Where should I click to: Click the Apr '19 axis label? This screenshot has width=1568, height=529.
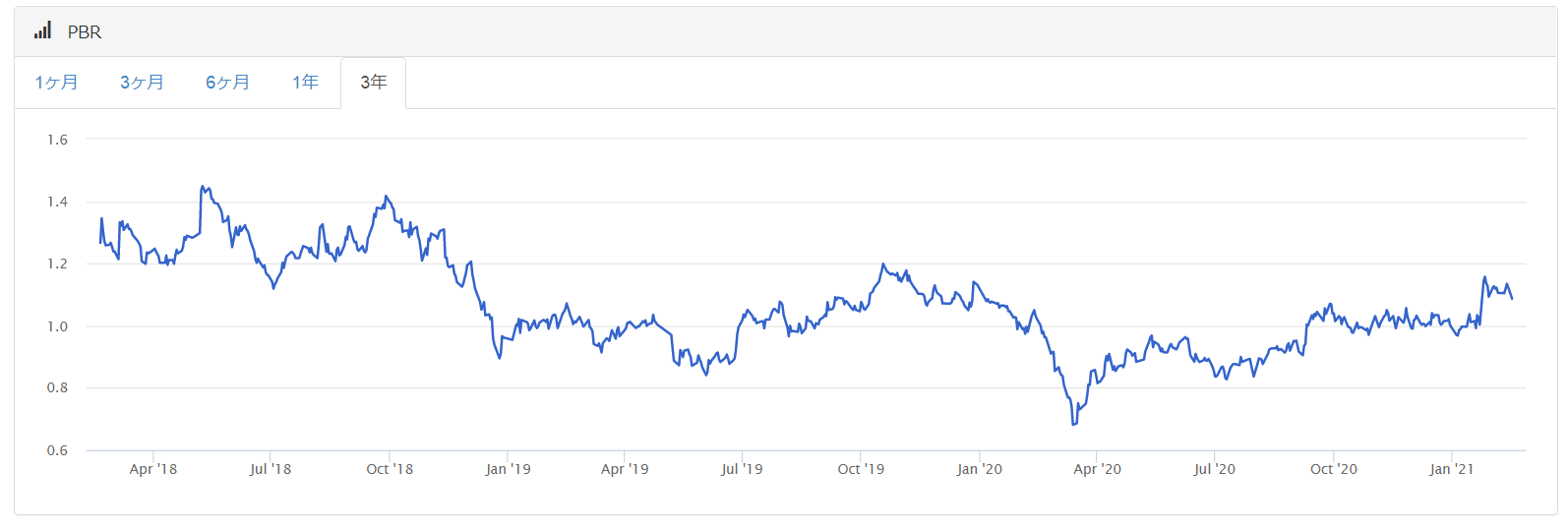click(x=625, y=469)
